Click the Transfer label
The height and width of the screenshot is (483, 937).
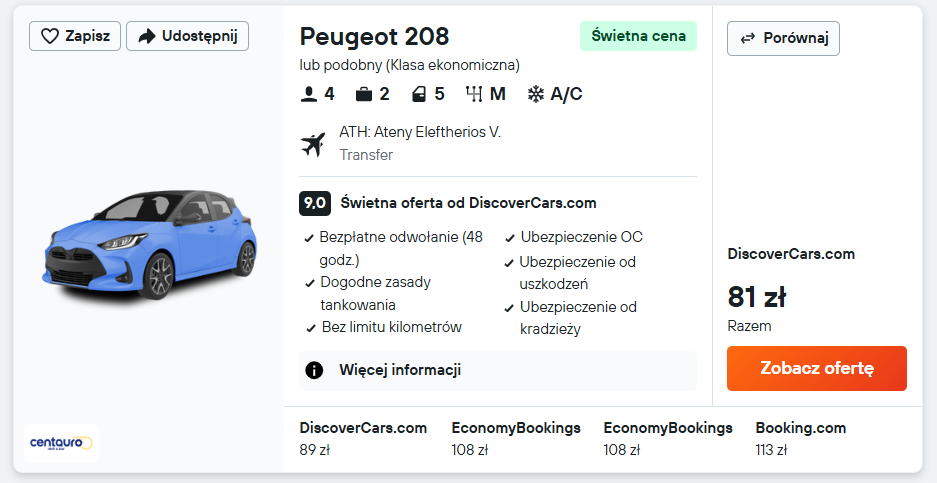coord(366,155)
